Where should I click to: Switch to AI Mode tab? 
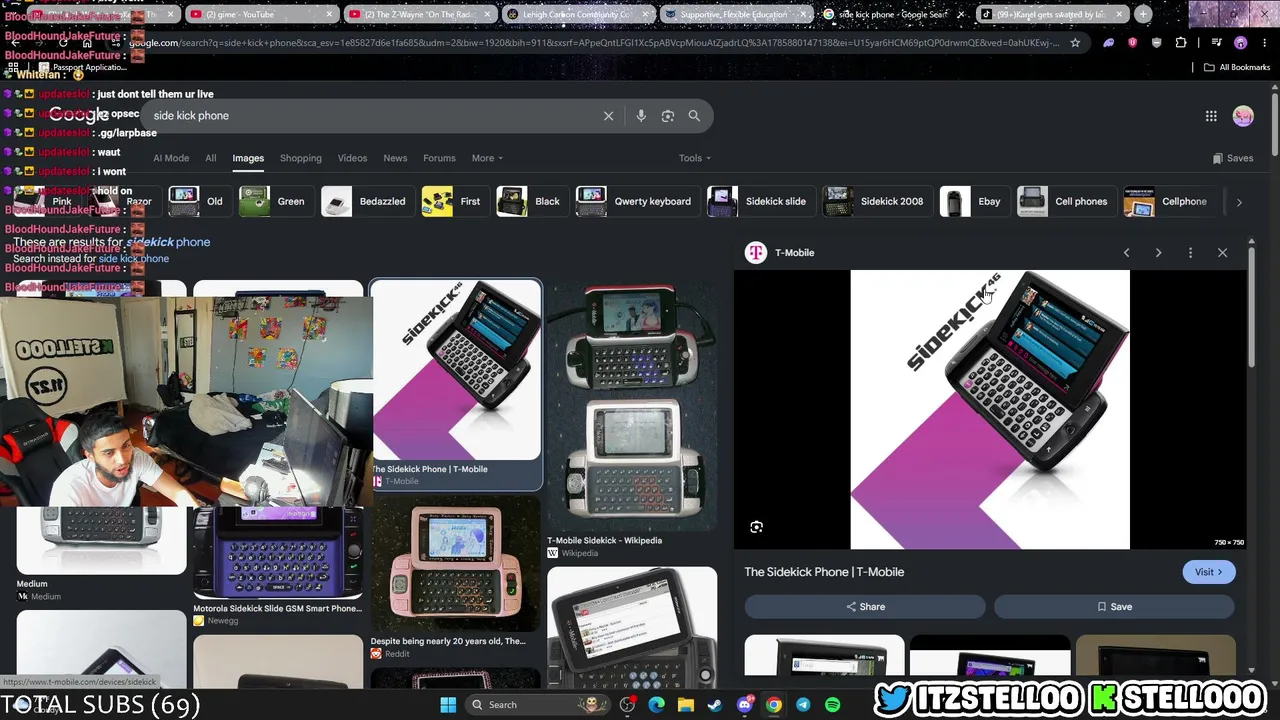[x=171, y=158]
